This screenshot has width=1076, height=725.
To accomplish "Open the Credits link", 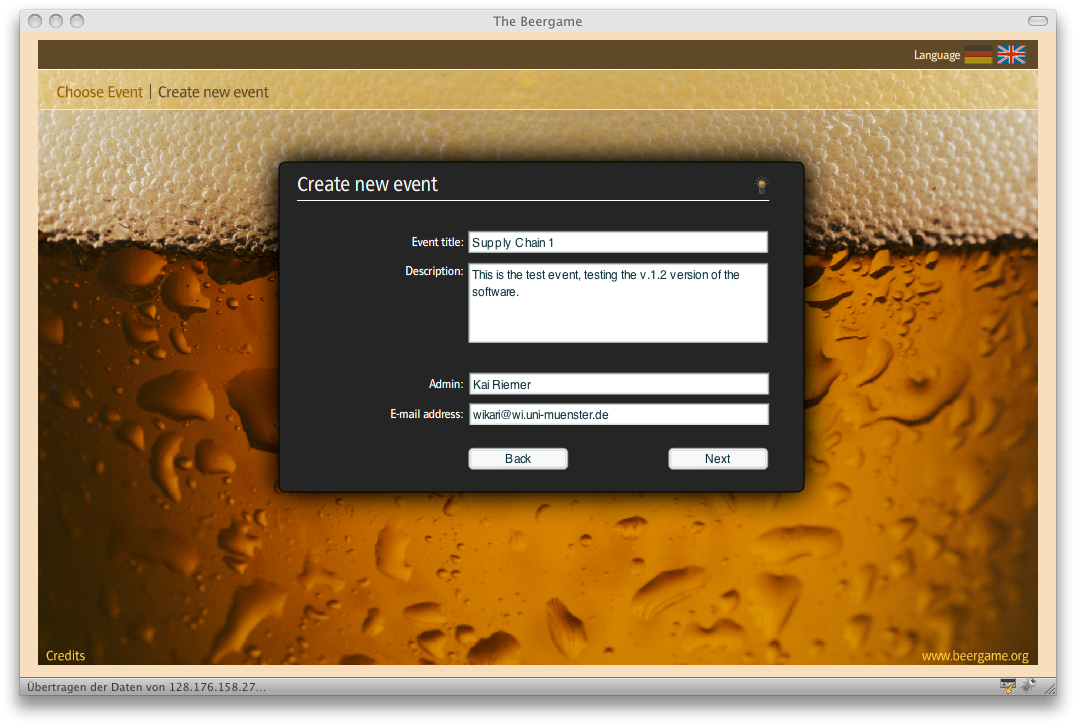I will coord(65,656).
